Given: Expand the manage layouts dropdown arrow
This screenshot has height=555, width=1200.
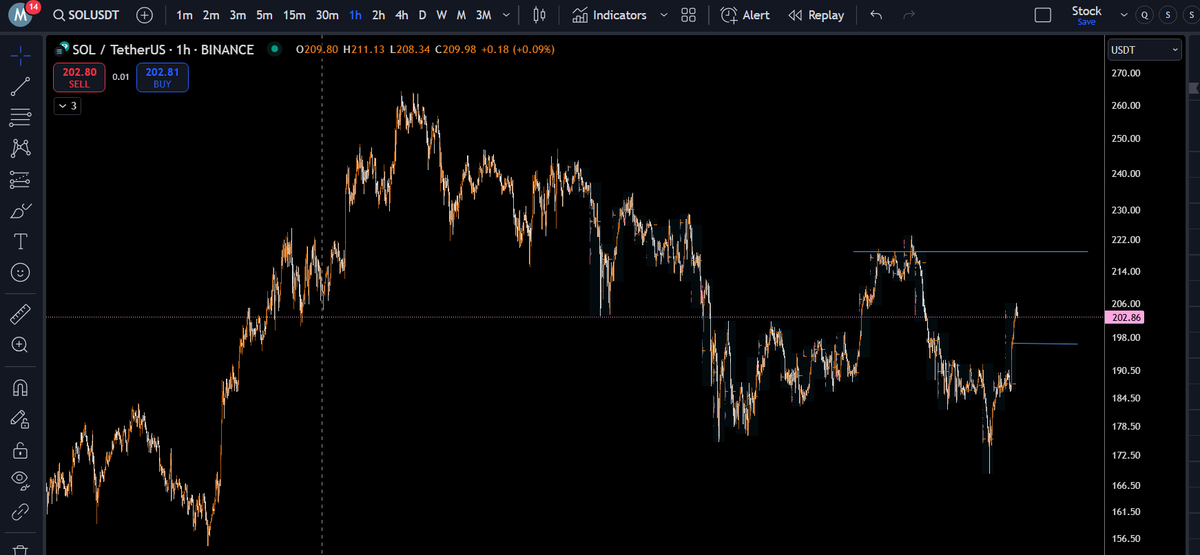Looking at the screenshot, I should 1123,16.
